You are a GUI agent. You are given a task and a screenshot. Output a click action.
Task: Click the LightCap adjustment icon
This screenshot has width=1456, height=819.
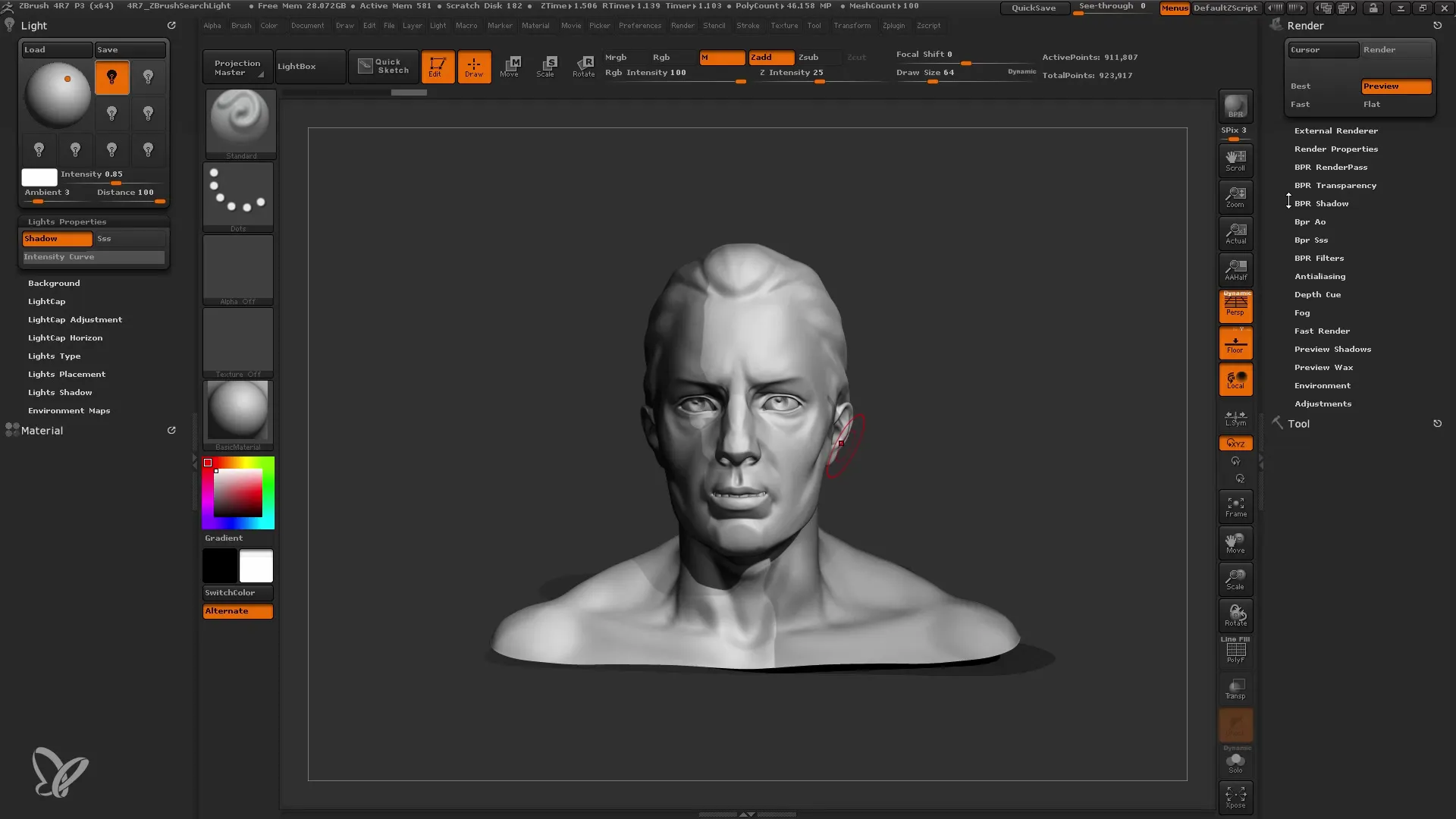click(x=74, y=319)
